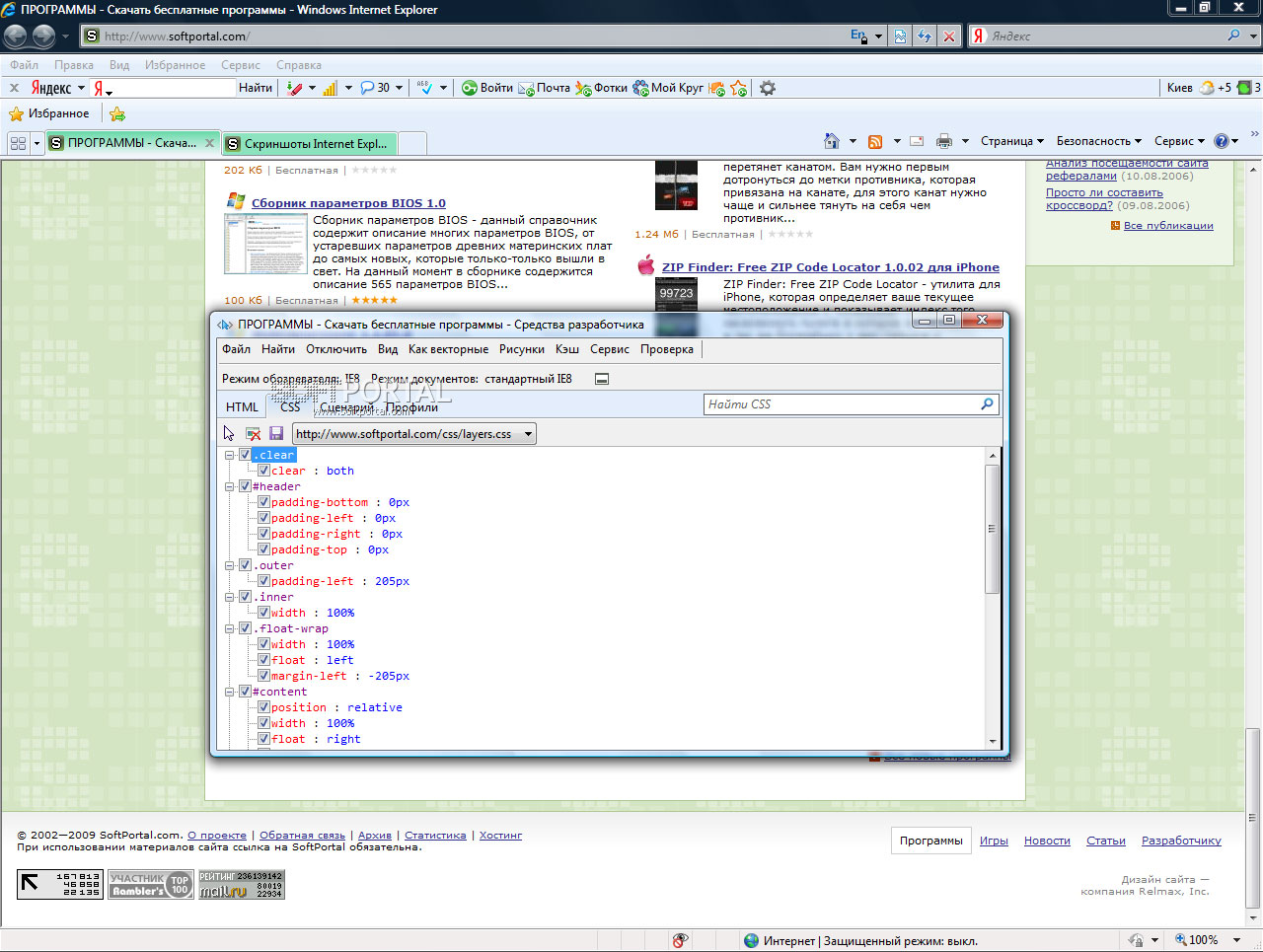Click the browser page vertical scrollbar thumb
The height and width of the screenshot is (952, 1263).
pyautogui.click(x=1253, y=818)
